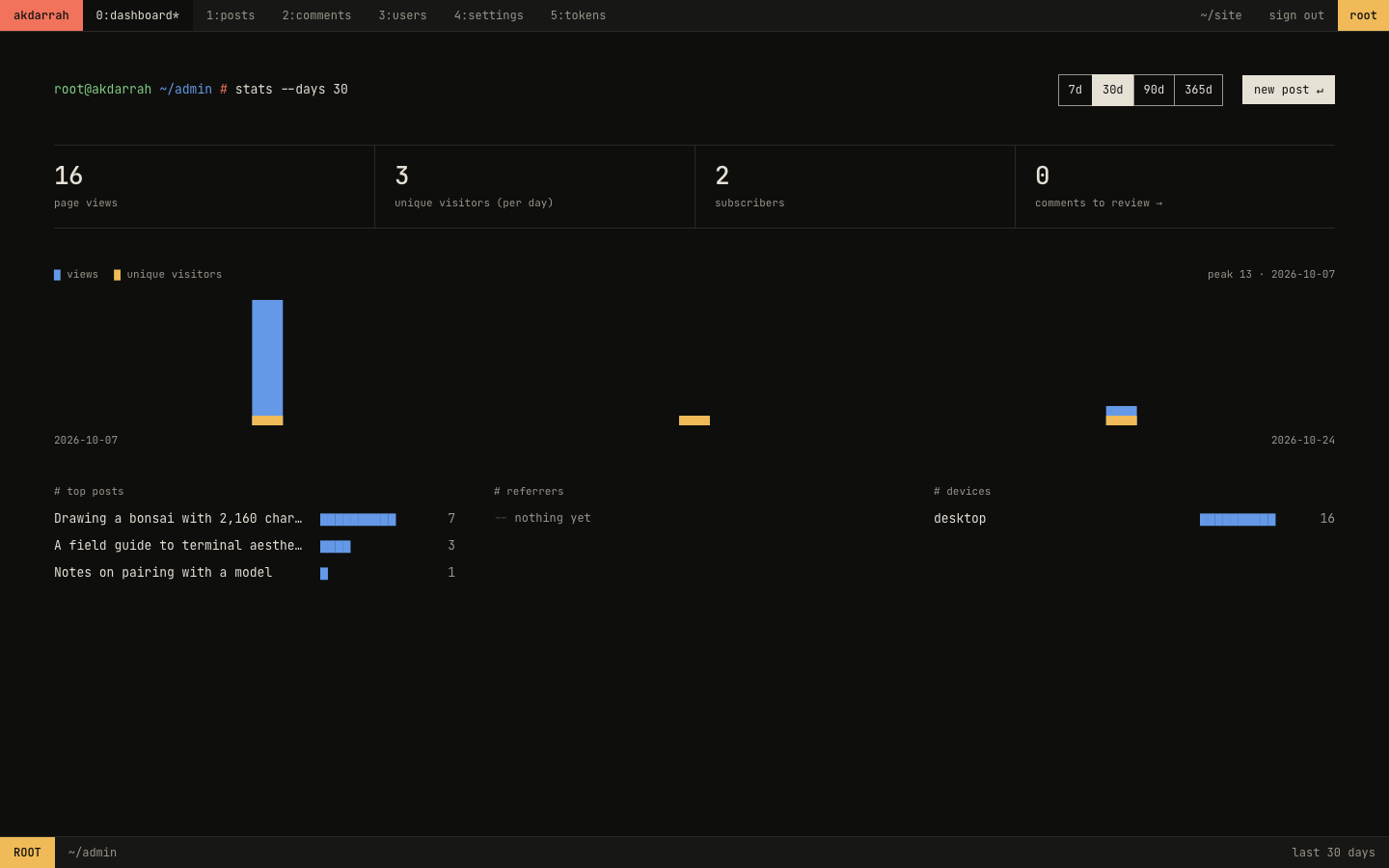Image resolution: width=1389 pixels, height=868 pixels.
Task: Create a new post
Action: 1289,90
